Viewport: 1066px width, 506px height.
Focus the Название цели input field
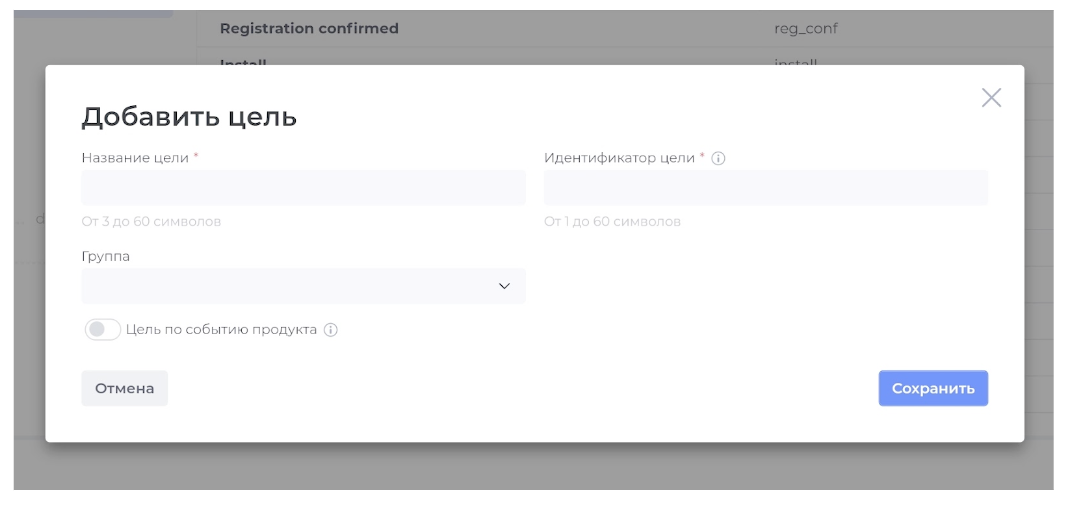click(303, 188)
